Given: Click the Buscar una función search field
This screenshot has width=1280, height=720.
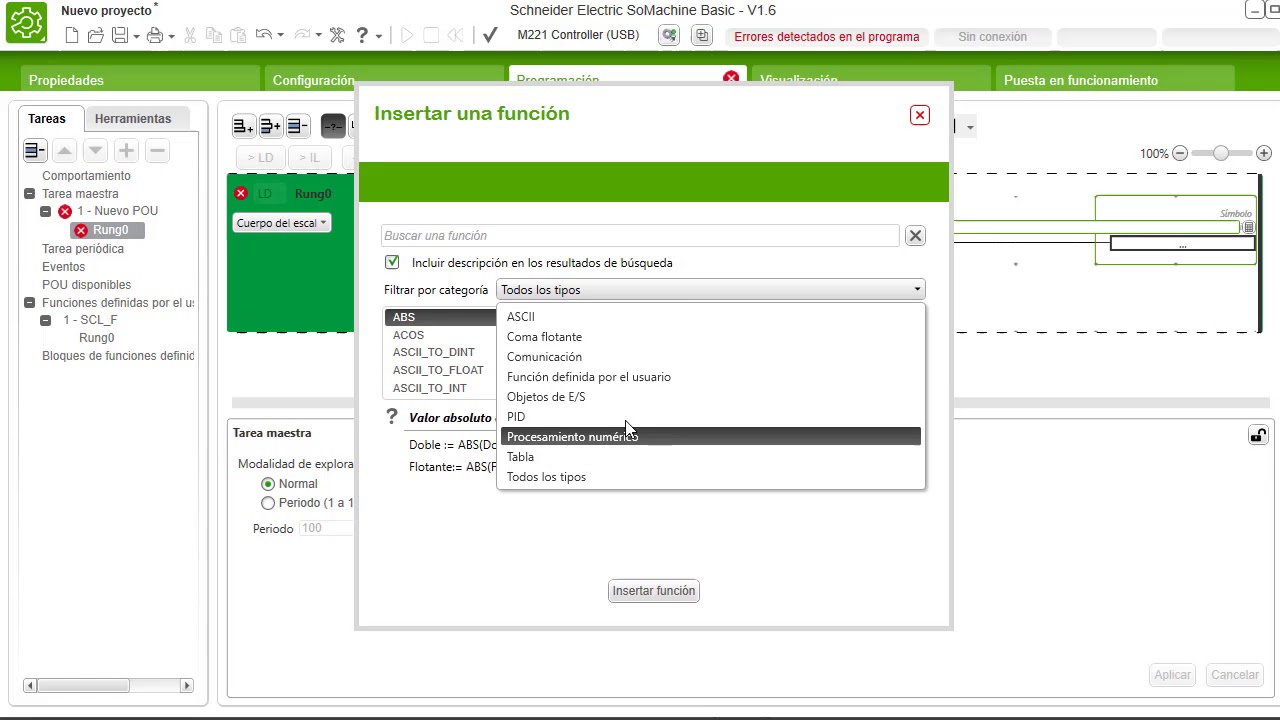Looking at the screenshot, I should (640, 236).
